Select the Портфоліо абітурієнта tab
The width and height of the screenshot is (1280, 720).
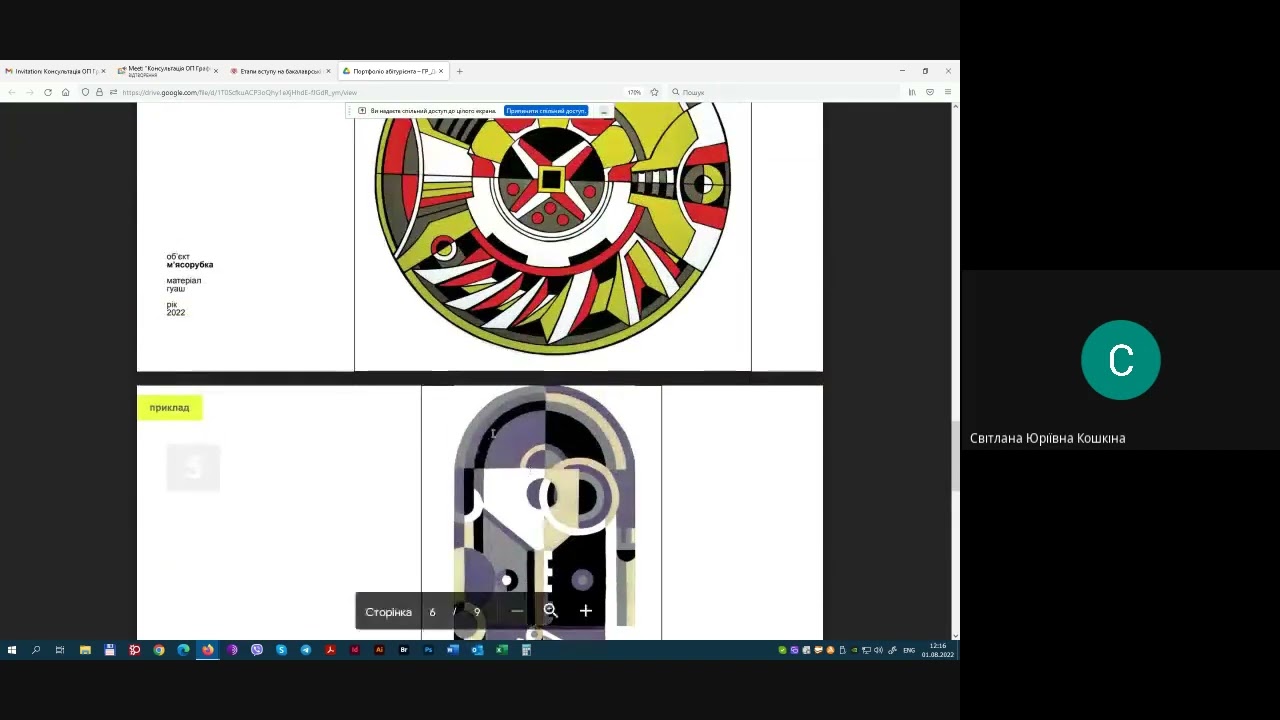[393, 71]
